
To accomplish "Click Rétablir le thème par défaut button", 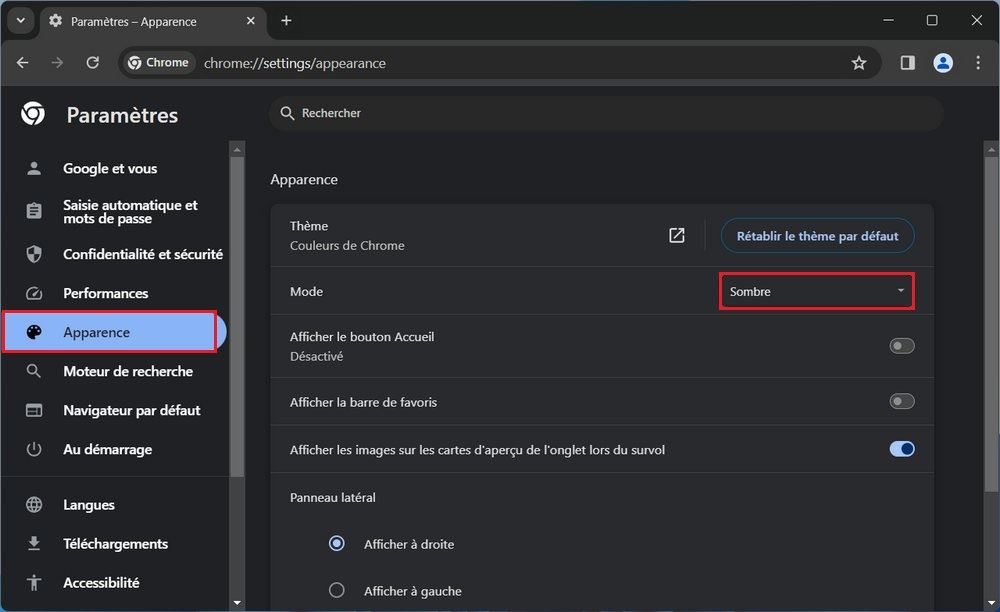I will tap(817, 236).
